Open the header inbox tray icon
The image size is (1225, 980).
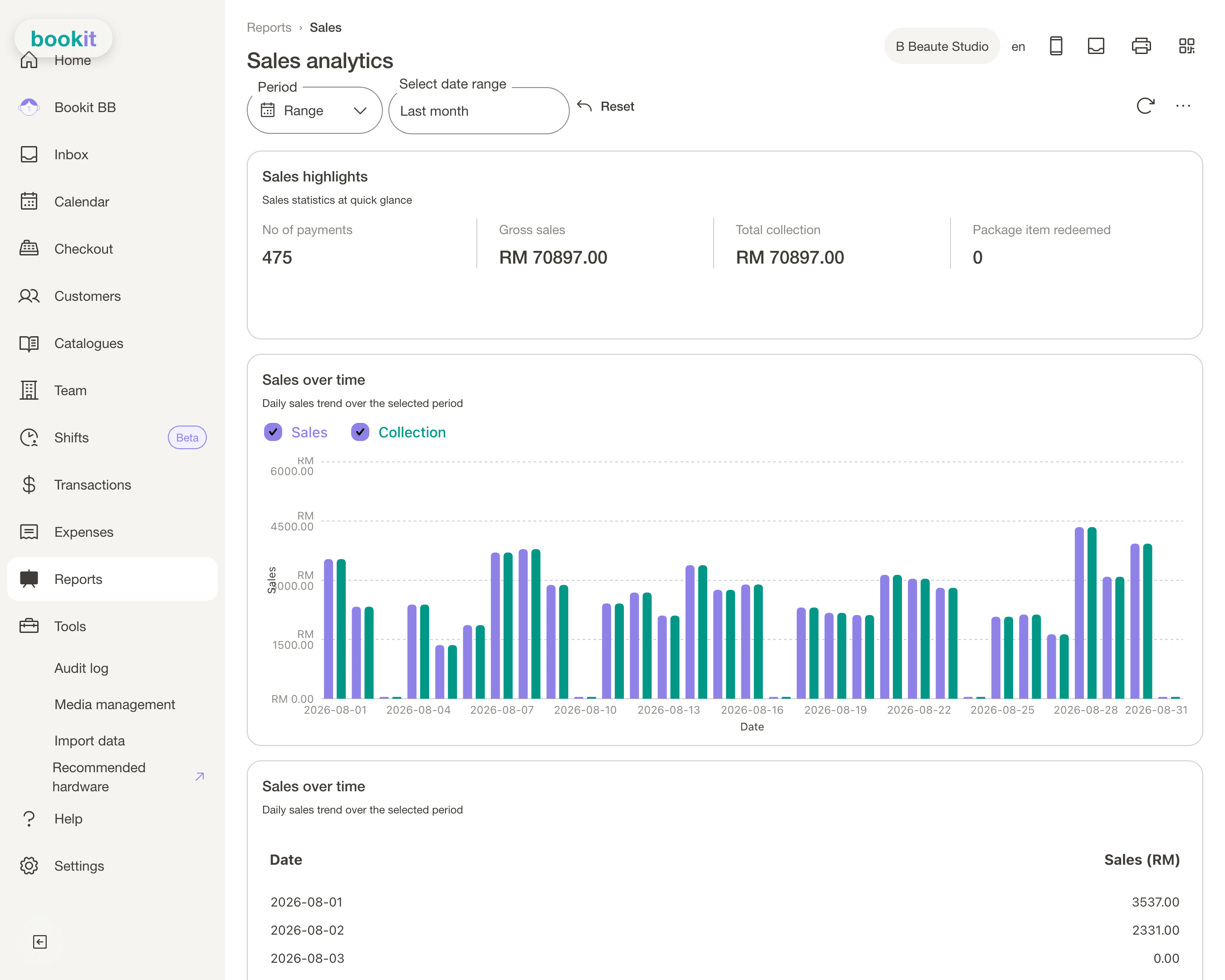click(x=1096, y=46)
